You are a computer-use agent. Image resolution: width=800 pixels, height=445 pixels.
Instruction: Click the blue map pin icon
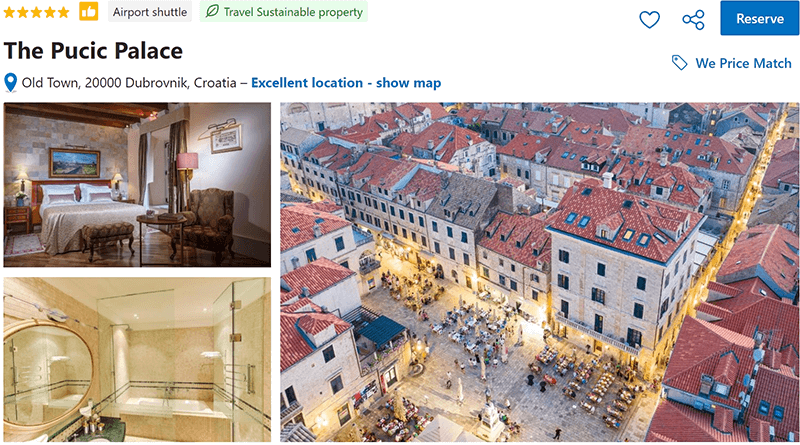tap(10, 83)
